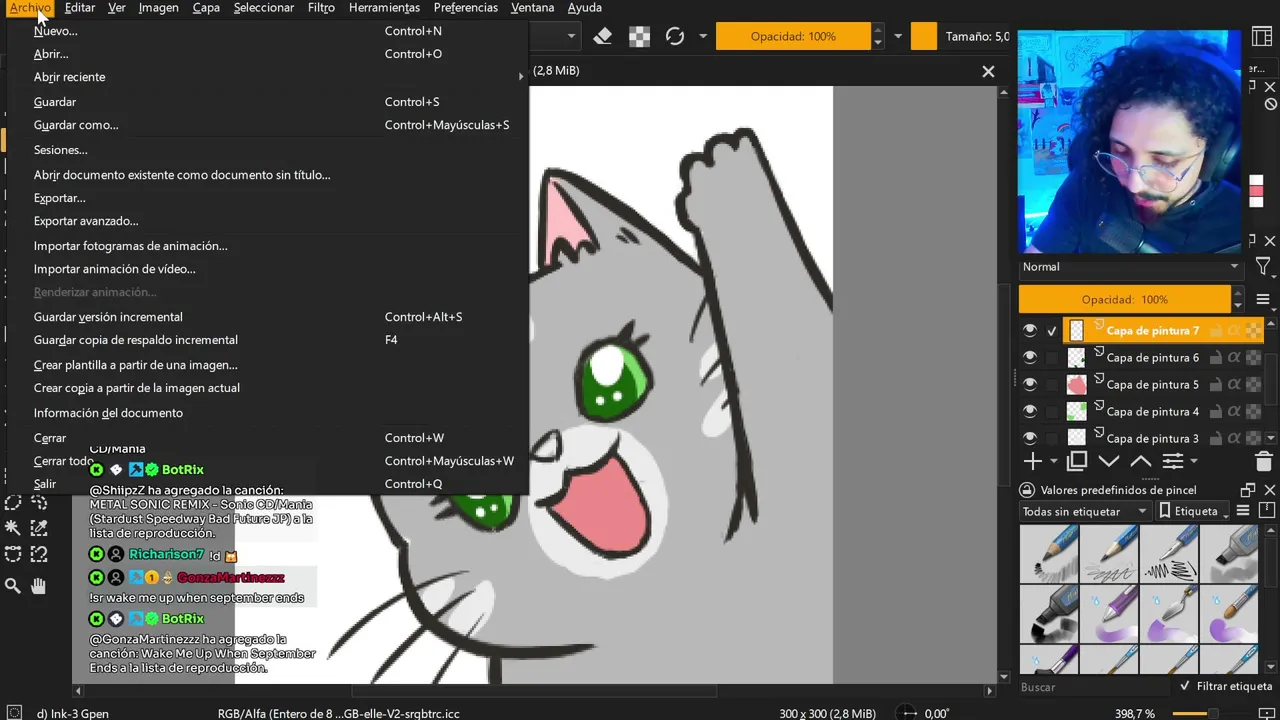Duplicate the current layer

(1077, 461)
